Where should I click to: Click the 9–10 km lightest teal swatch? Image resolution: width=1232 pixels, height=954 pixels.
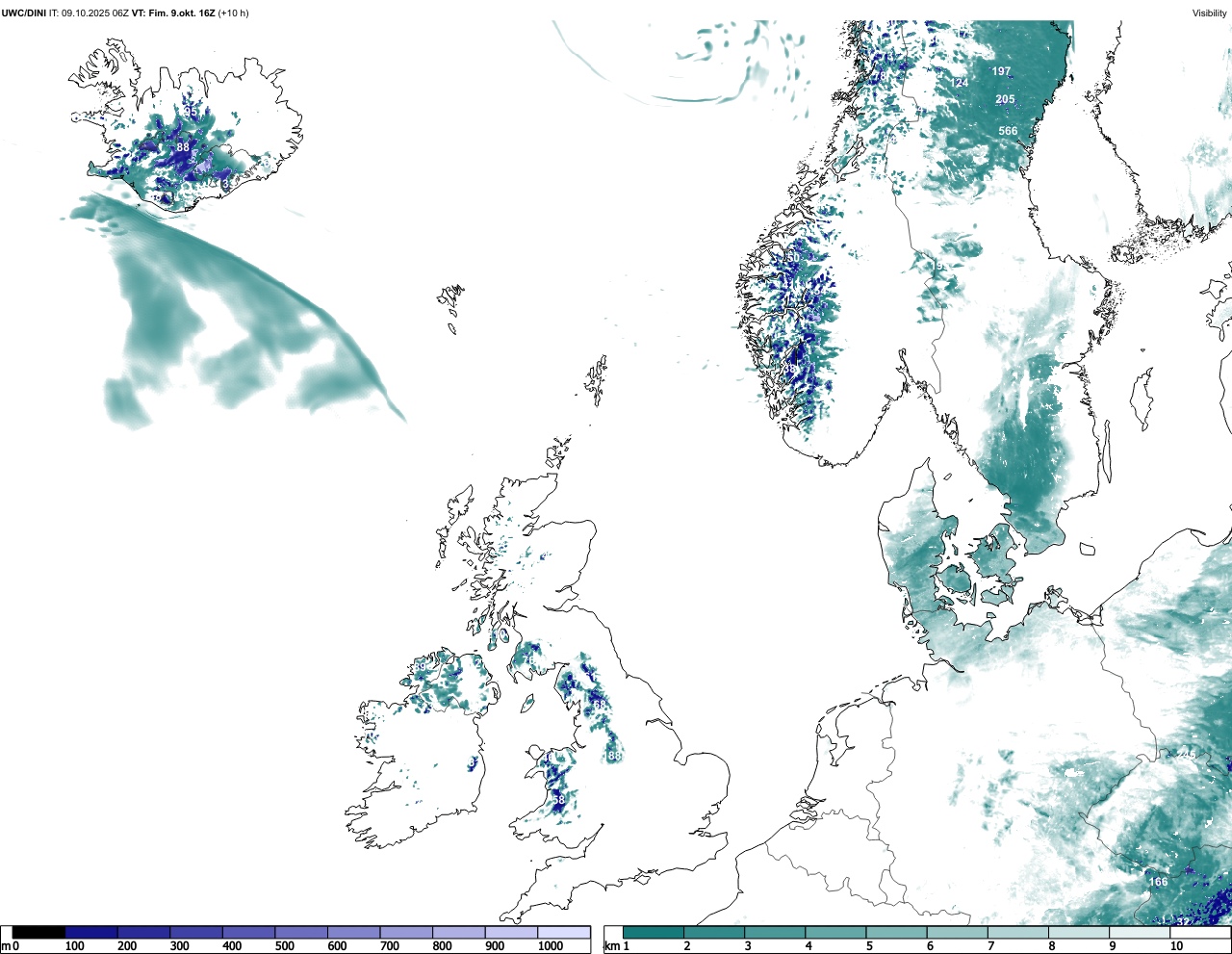coord(1140,932)
